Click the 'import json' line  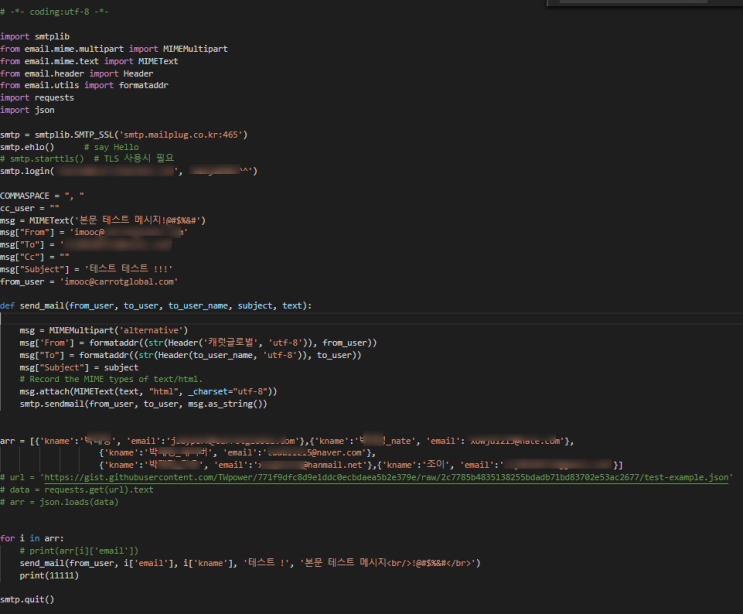(27, 110)
